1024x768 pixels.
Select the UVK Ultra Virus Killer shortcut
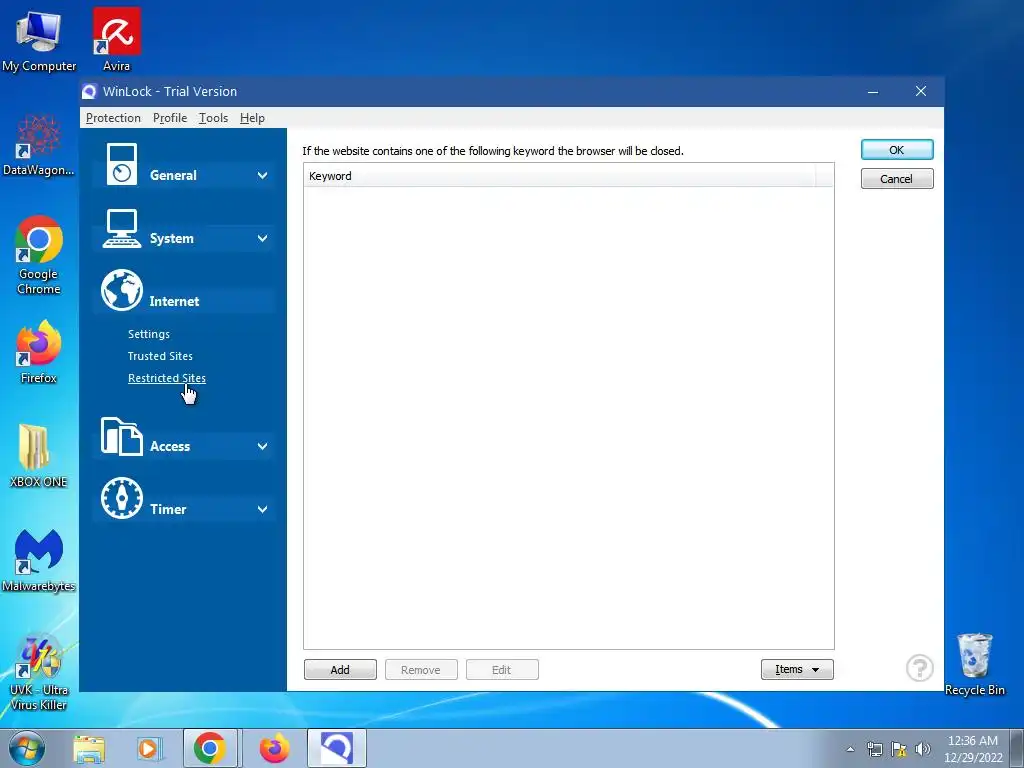[39, 672]
